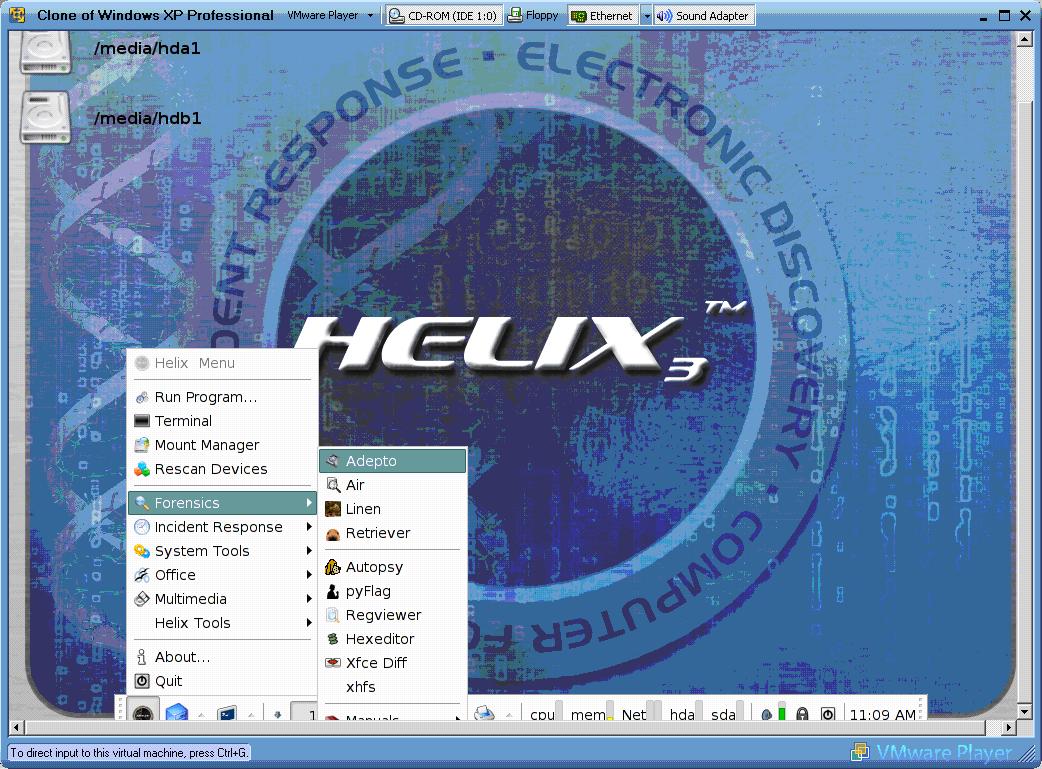
Task: Click the horizontal scrollbar right arrow
Action: 1009,727
